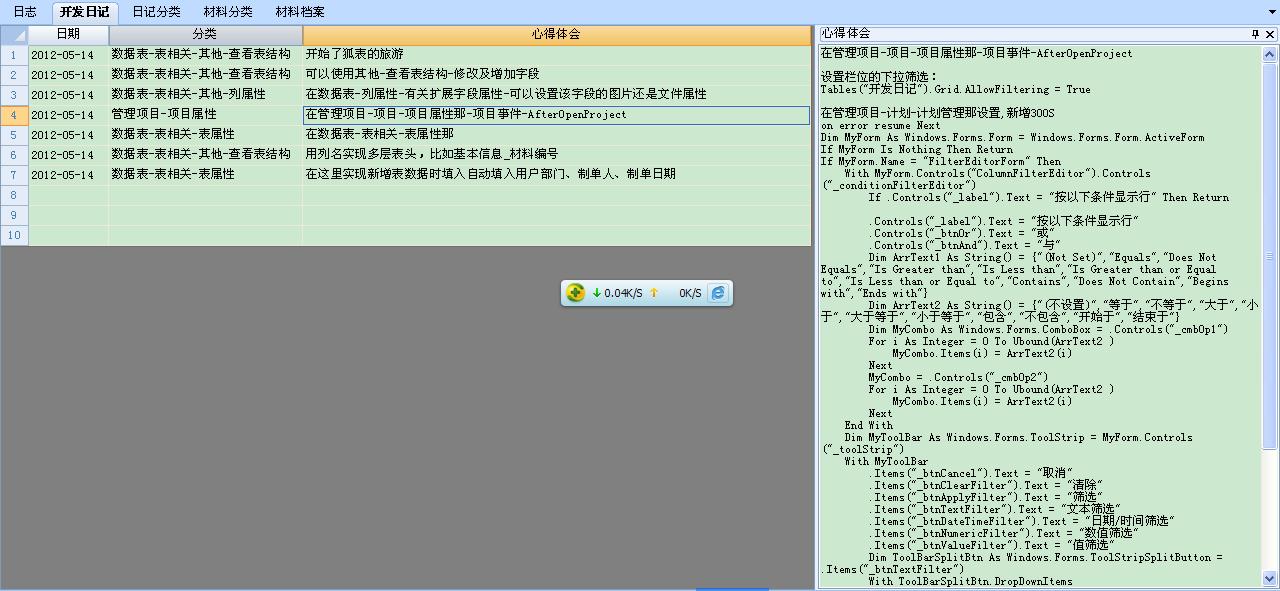Sort by the 日期 column header
Image resolution: width=1280 pixels, height=591 pixels.
point(68,35)
